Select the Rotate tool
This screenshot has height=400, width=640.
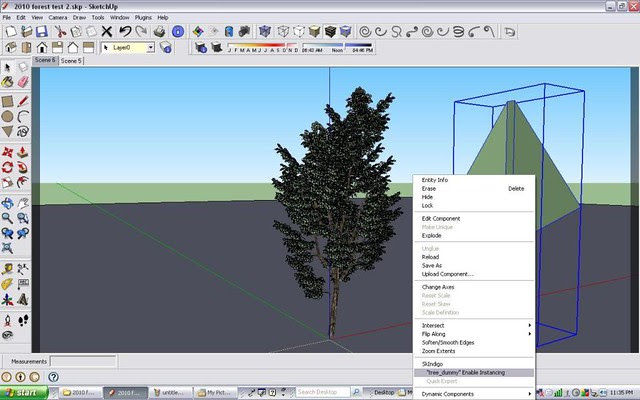click(7, 167)
